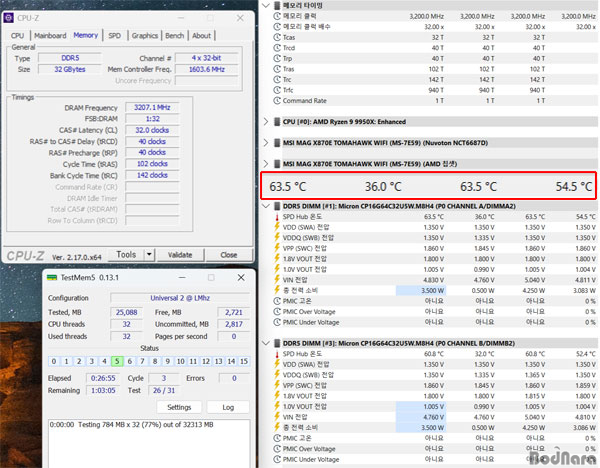Select status box number 5 in TestMem5
The width and height of the screenshot is (600, 468).
[116, 361]
